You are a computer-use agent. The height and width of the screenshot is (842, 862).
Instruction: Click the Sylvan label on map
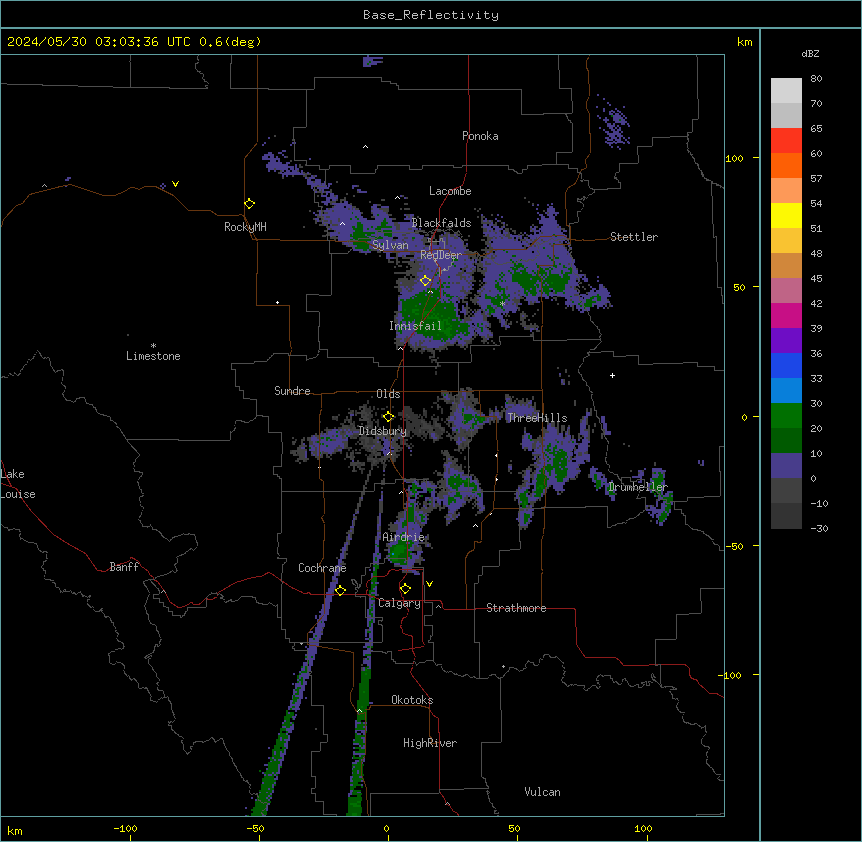[390, 245]
